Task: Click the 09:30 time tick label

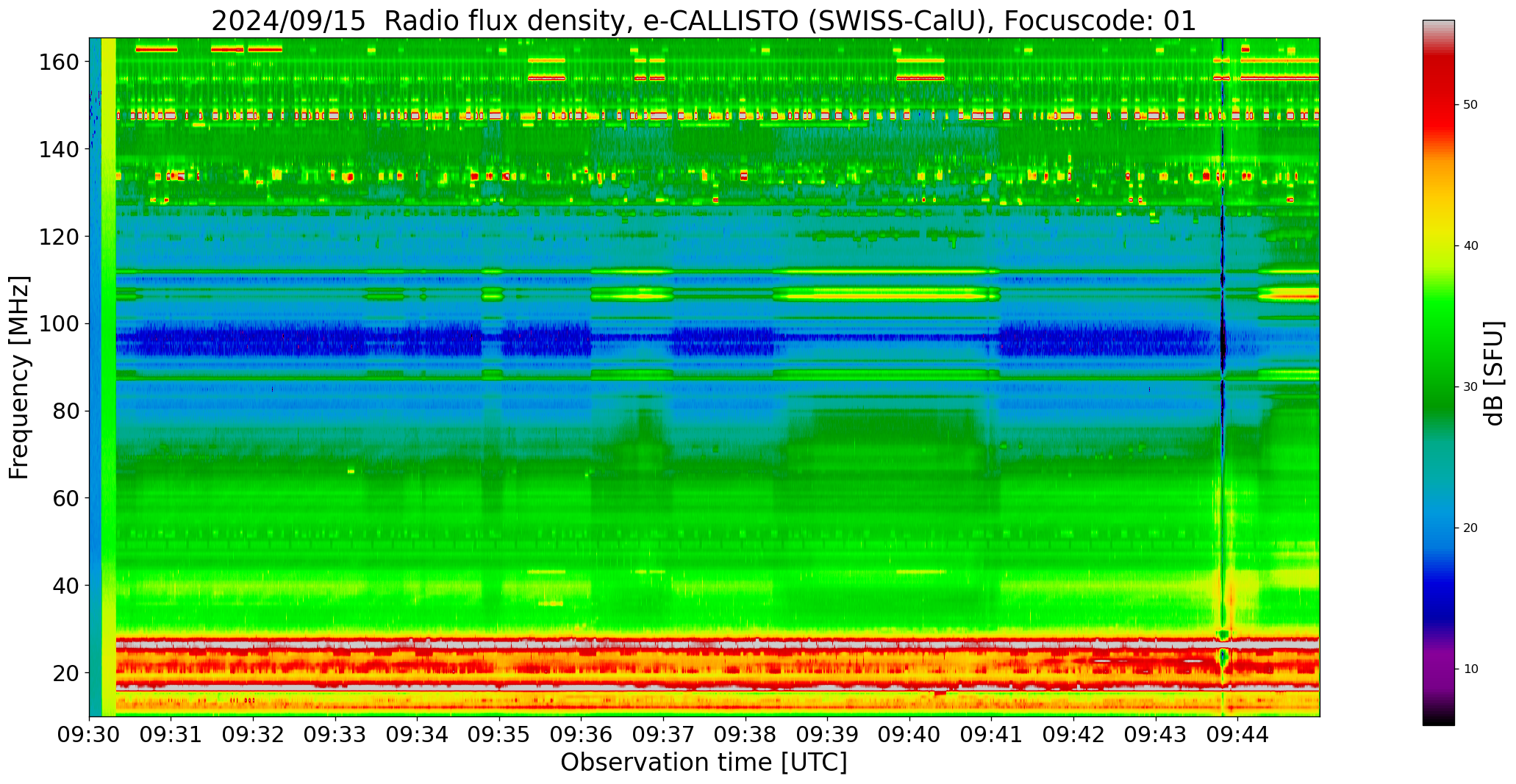Action: click(90, 734)
